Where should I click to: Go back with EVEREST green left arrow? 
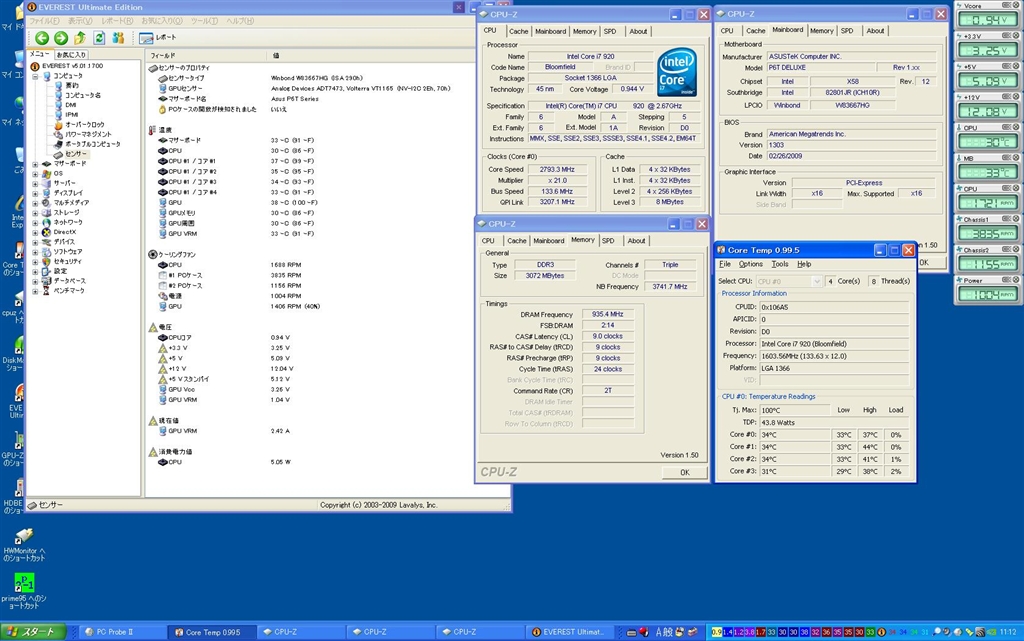(42, 39)
